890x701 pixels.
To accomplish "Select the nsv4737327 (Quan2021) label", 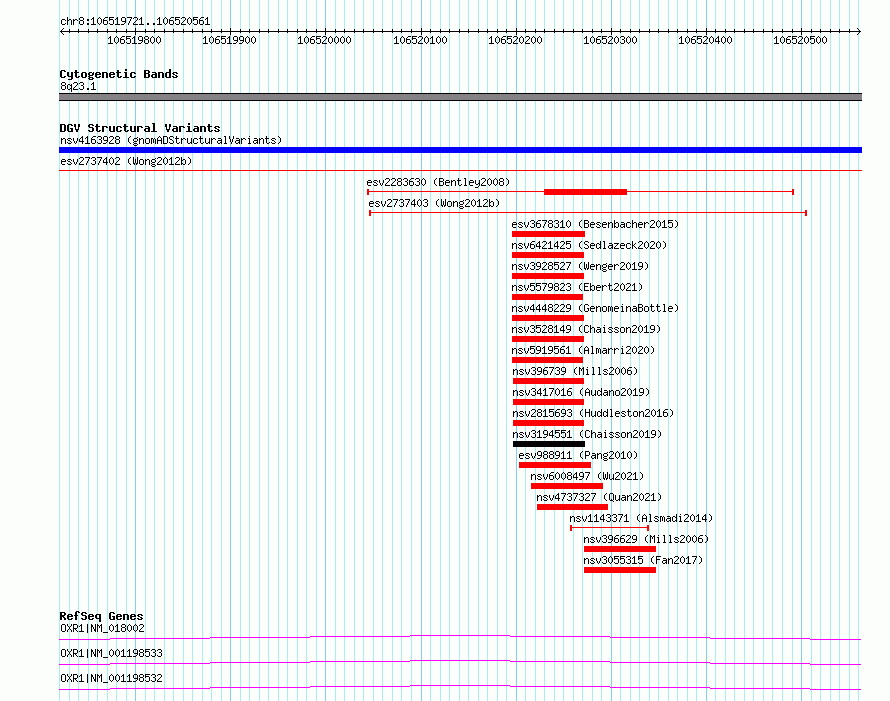I will [599, 497].
